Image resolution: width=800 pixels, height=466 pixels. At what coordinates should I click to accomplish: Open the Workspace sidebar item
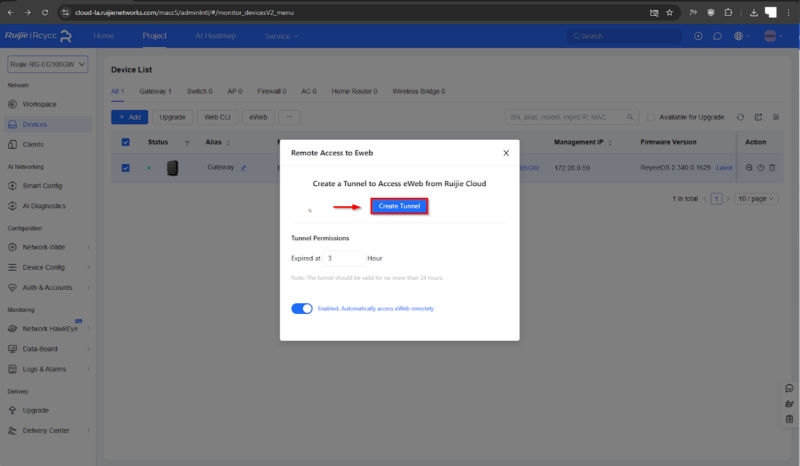pos(39,104)
